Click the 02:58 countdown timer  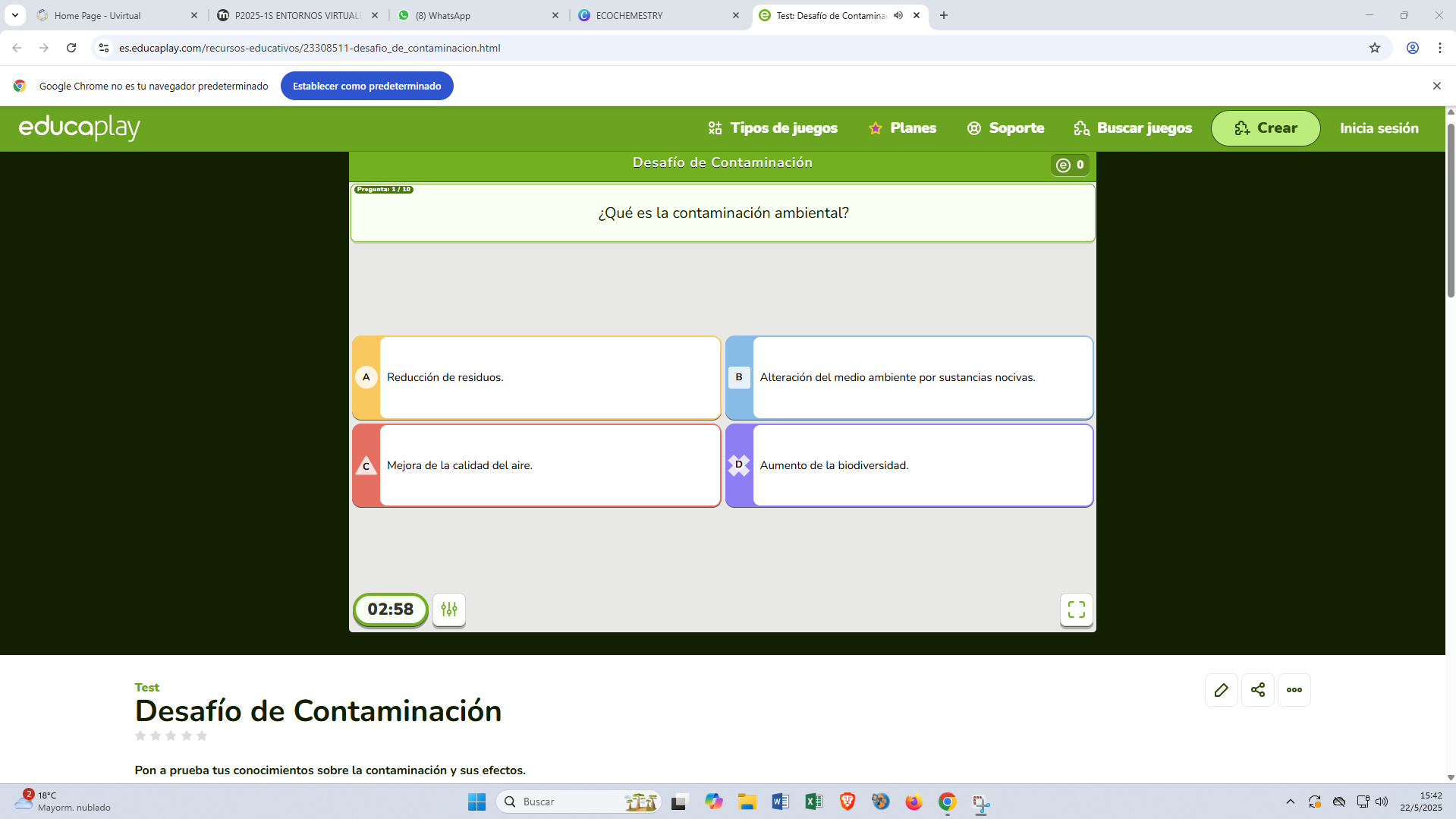click(x=390, y=610)
